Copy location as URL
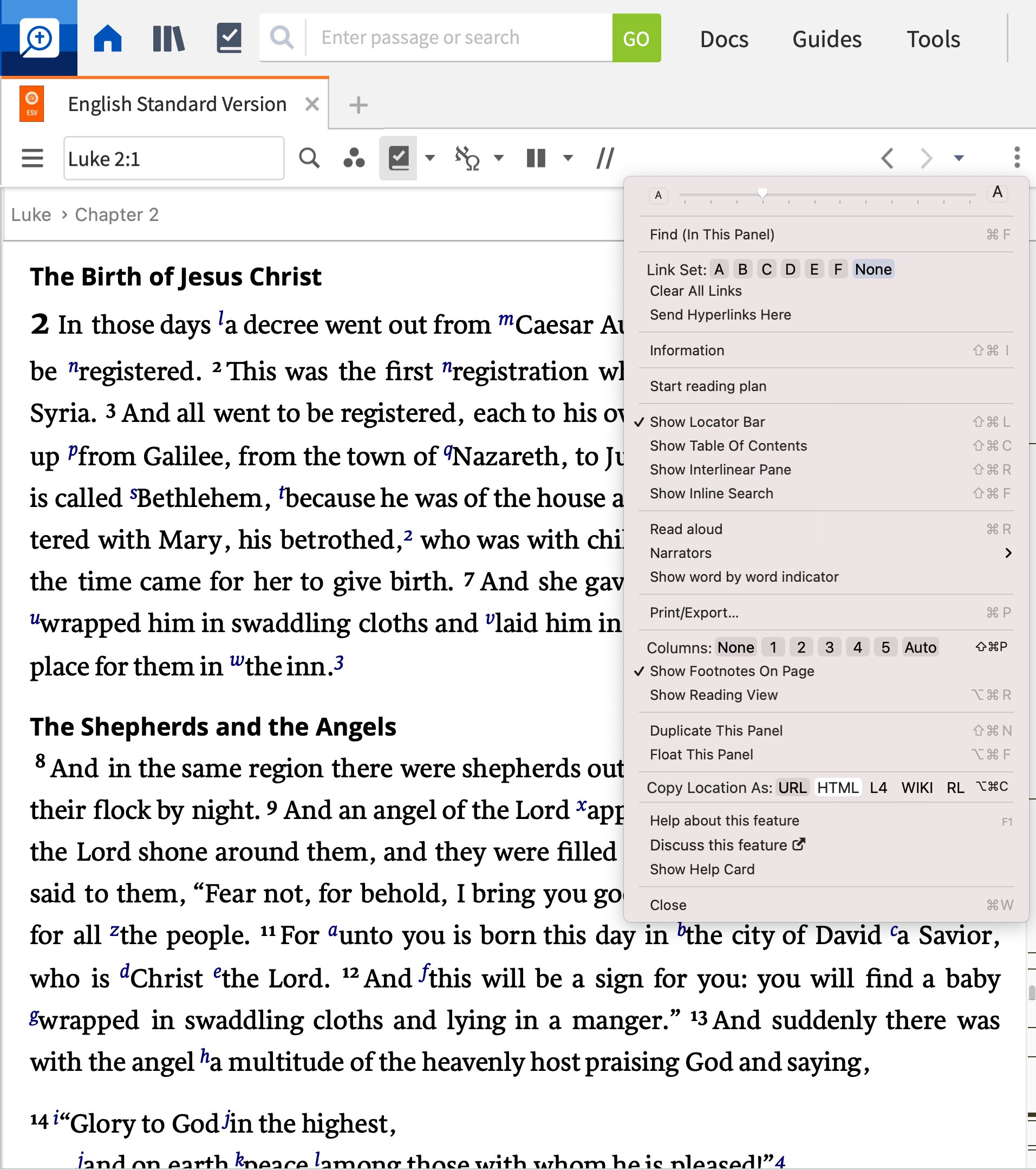The width and height of the screenshot is (1036, 1170). click(x=792, y=788)
